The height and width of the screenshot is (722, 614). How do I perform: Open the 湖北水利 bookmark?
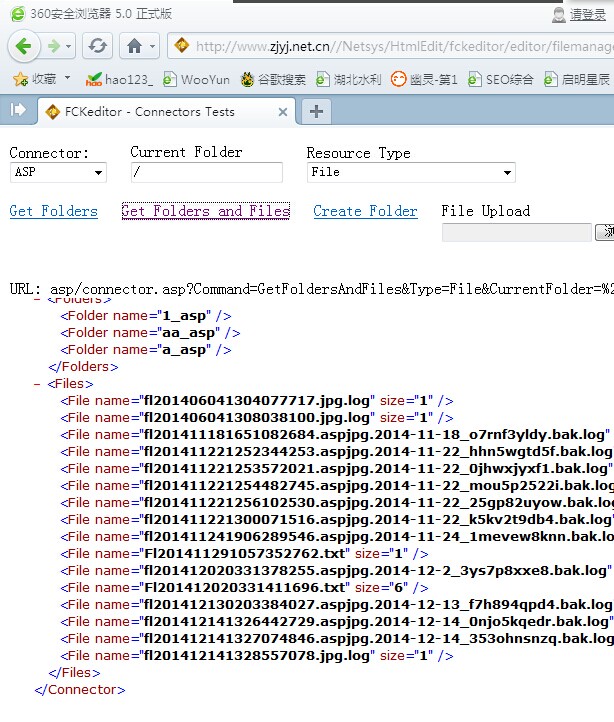click(x=349, y=80)
